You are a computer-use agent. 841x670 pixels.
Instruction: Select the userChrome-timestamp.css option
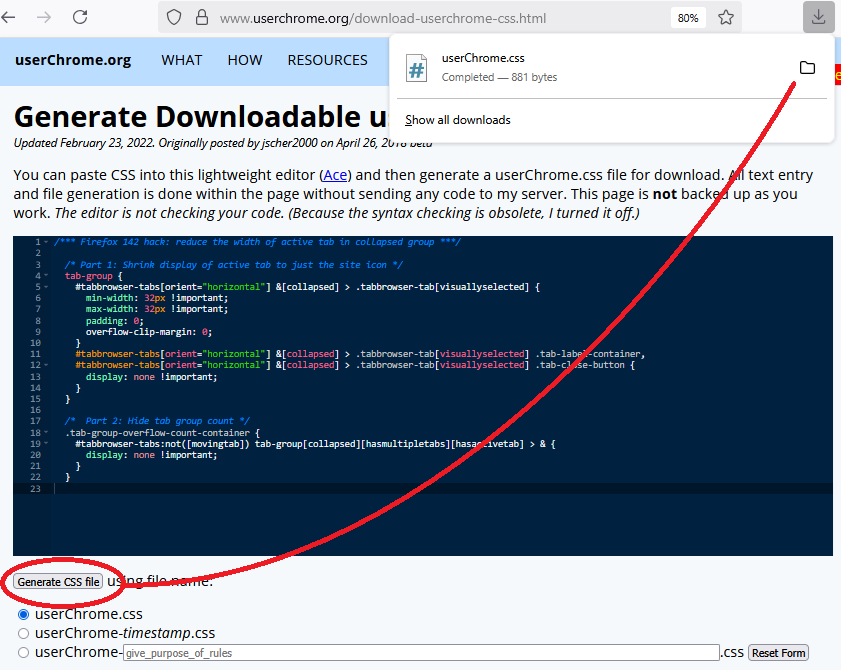tap(24, 633)
